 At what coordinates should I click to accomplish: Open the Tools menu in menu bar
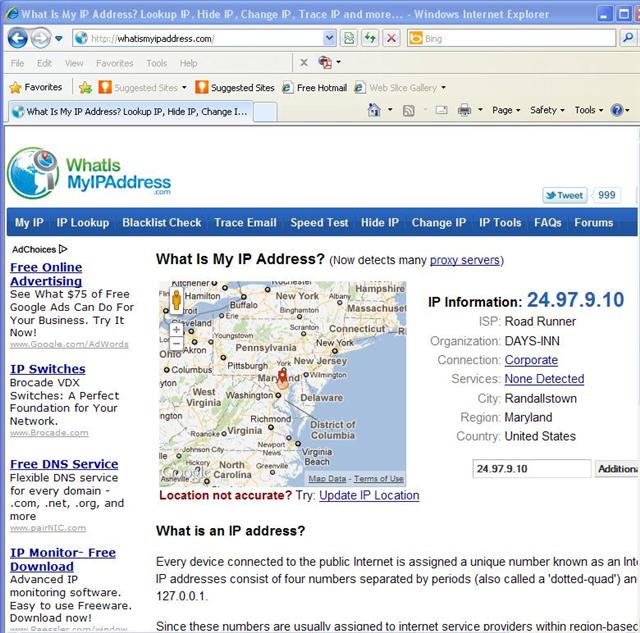coord(157,63)
